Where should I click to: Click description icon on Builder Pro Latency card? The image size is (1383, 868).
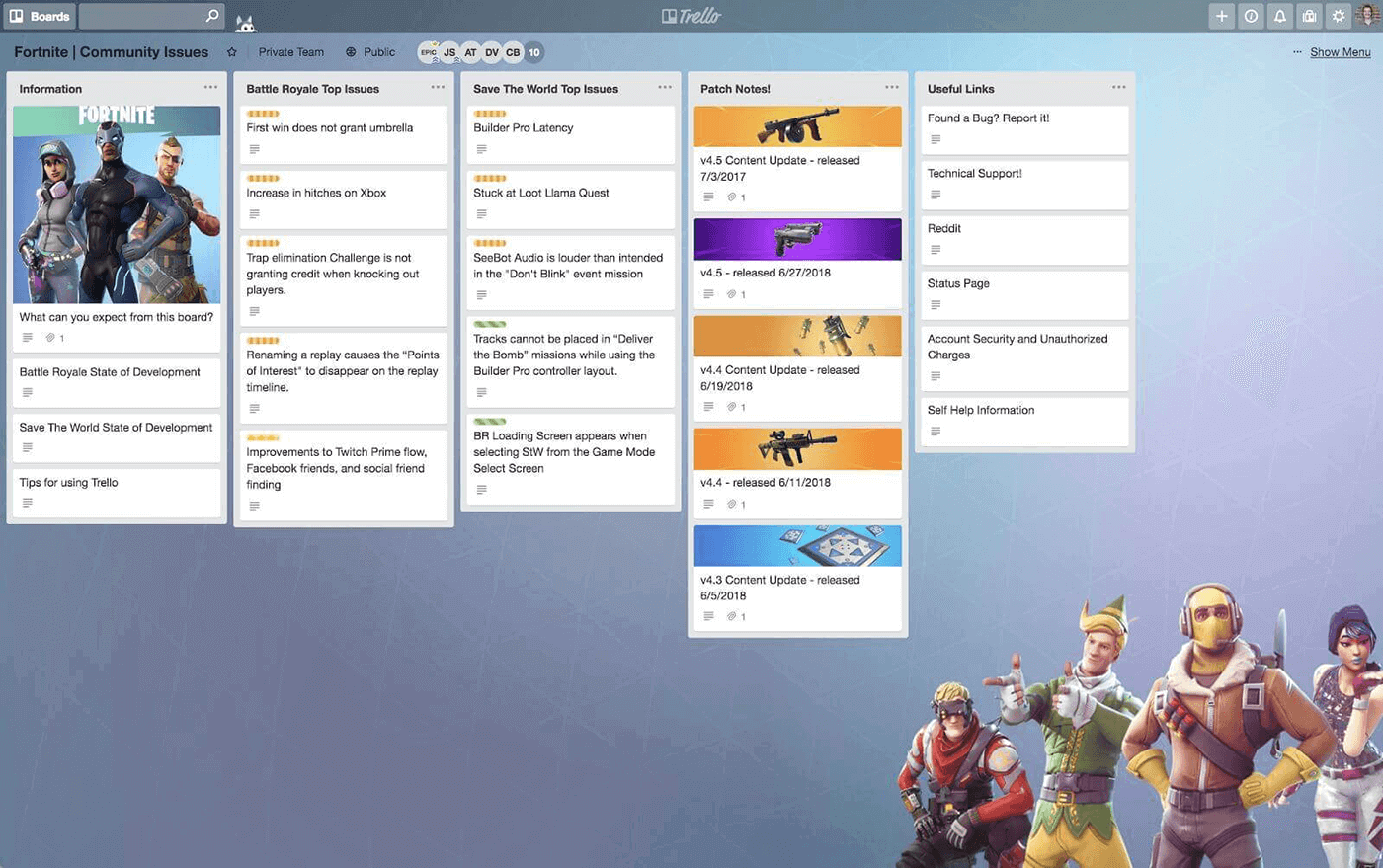point(481,149)
